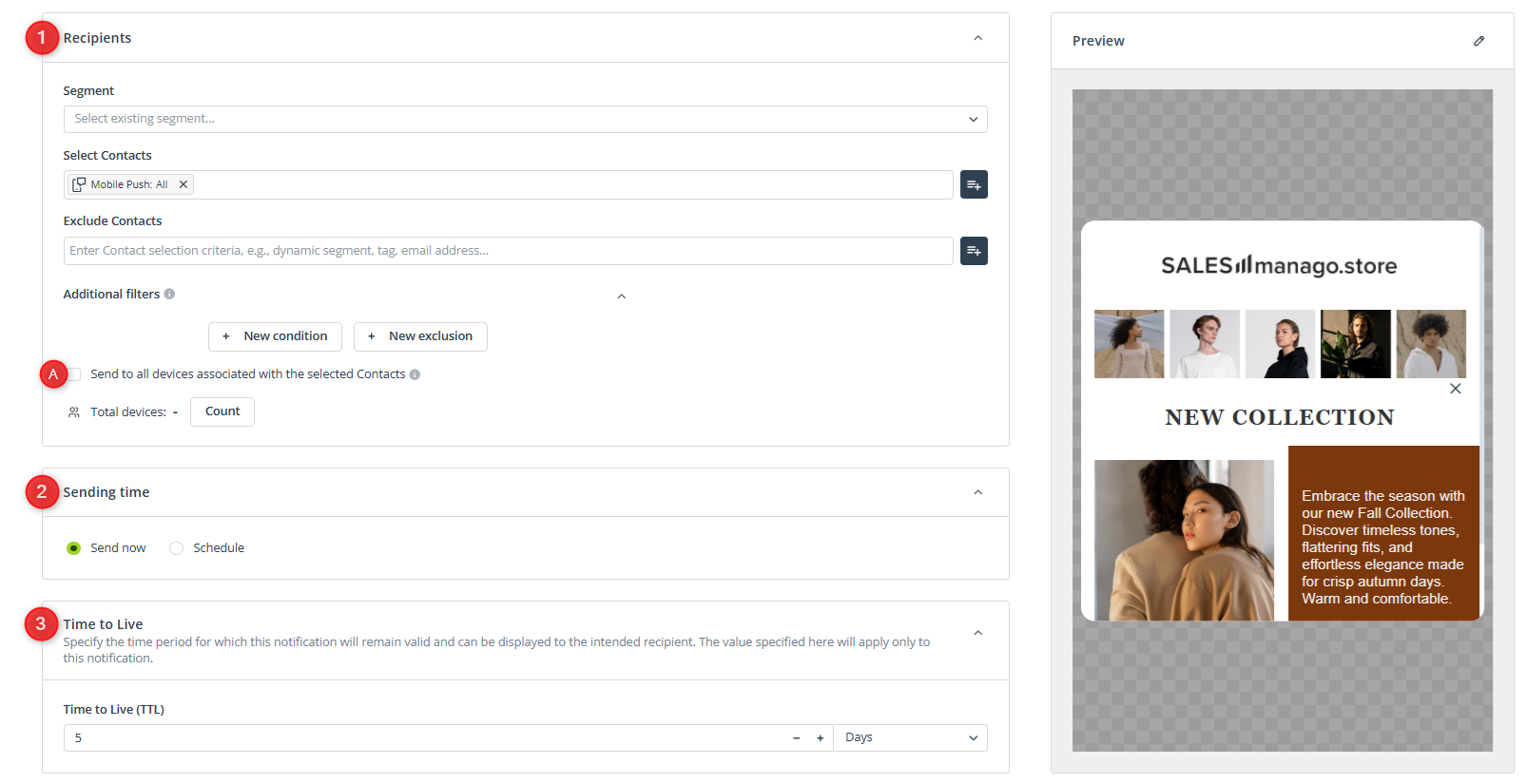This screenshot has width=1526, height=784.
Task: Open the Select existing segment dropdown
Action: [x=525, y=119]
